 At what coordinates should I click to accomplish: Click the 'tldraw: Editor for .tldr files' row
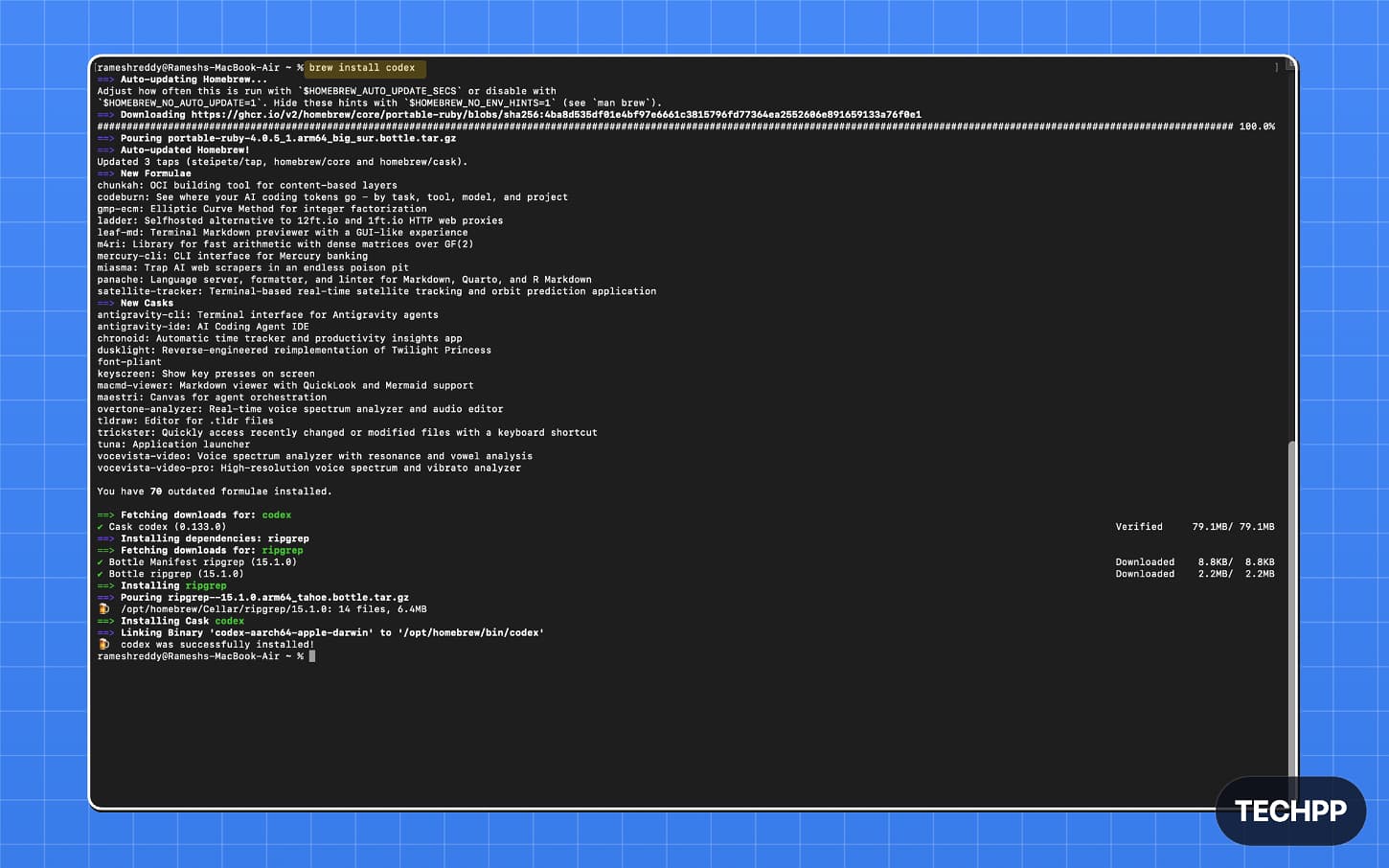coord(185,421)
